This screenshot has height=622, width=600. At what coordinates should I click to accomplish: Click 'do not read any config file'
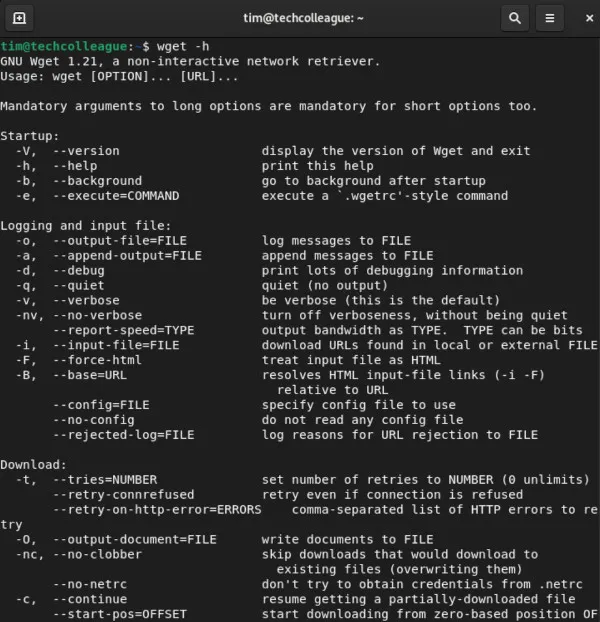[362, 420]
